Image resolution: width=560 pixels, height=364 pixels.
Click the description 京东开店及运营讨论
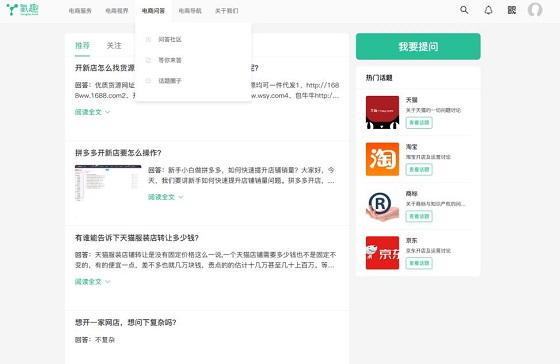[428, 251]
